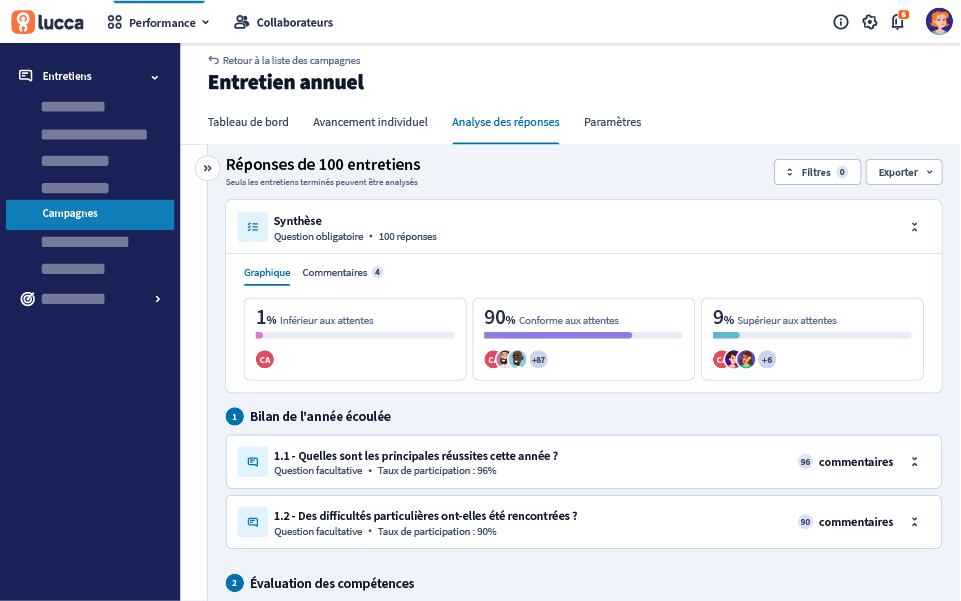Click the 90% Conforme aux attentes card

pyautogui.click(x=583, y=339)
